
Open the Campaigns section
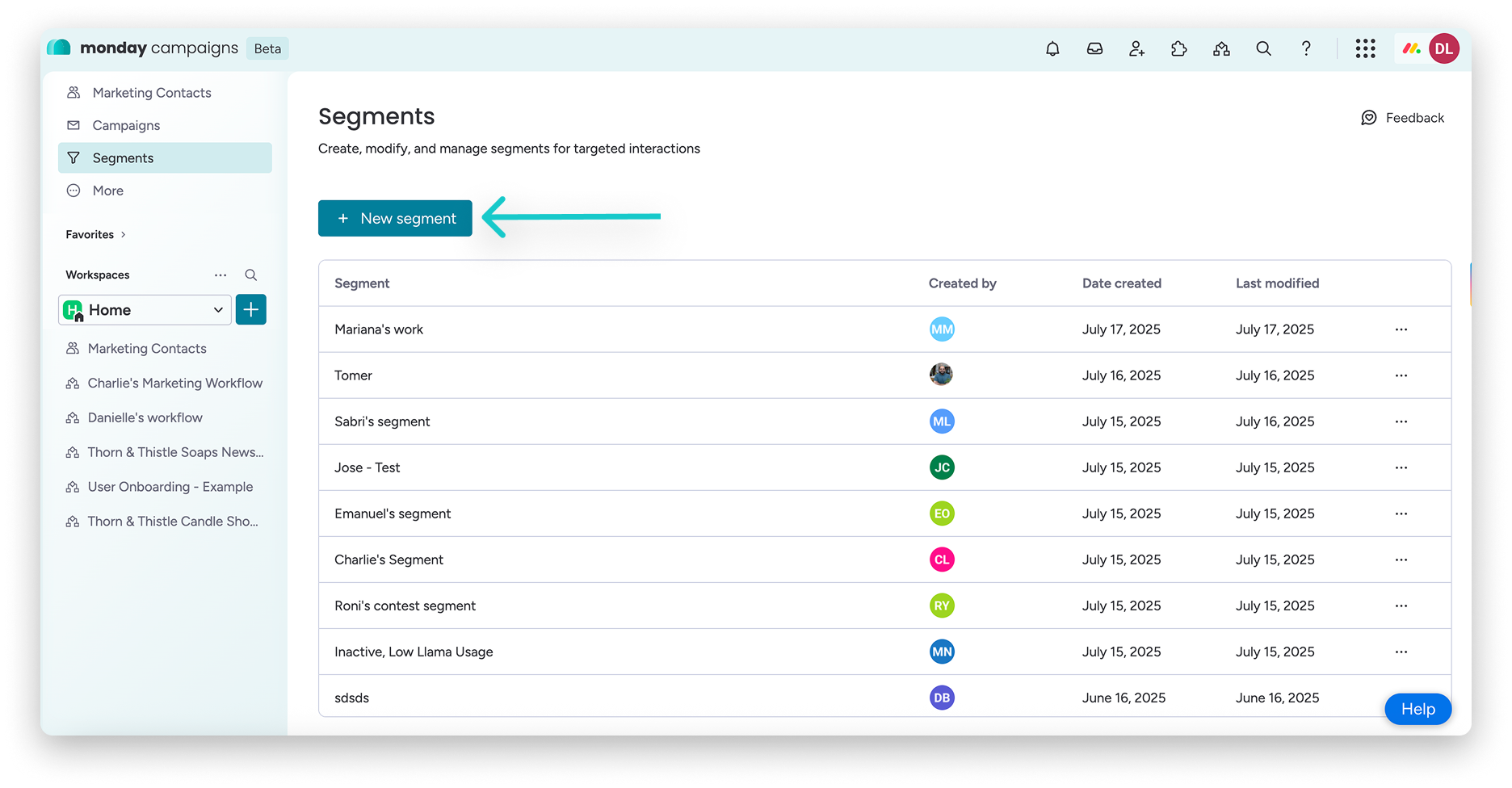tap(165, 125)
